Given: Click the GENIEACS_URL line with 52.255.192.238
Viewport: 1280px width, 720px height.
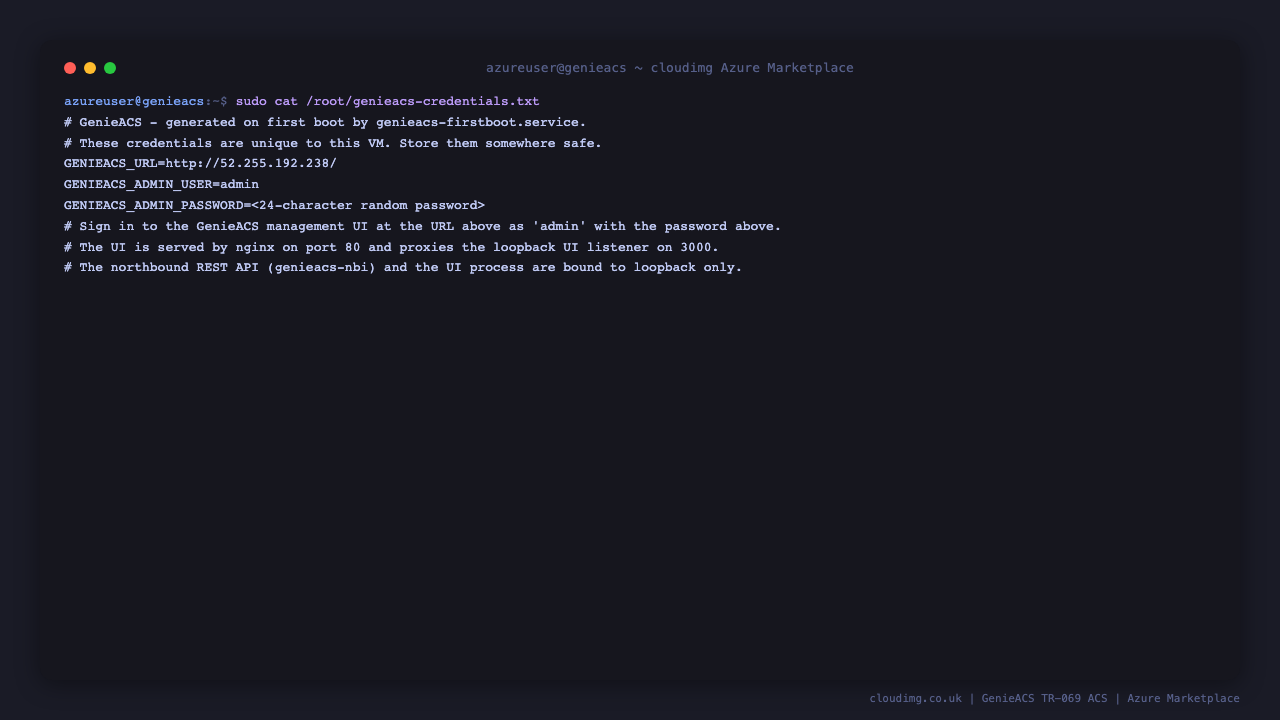Looking at the screenshot, I should [x=200, y=164].
